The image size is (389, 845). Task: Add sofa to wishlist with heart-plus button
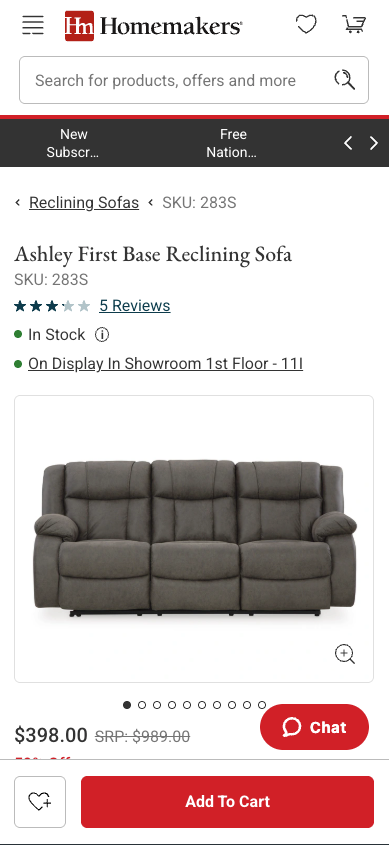click(x=40, y=801)
